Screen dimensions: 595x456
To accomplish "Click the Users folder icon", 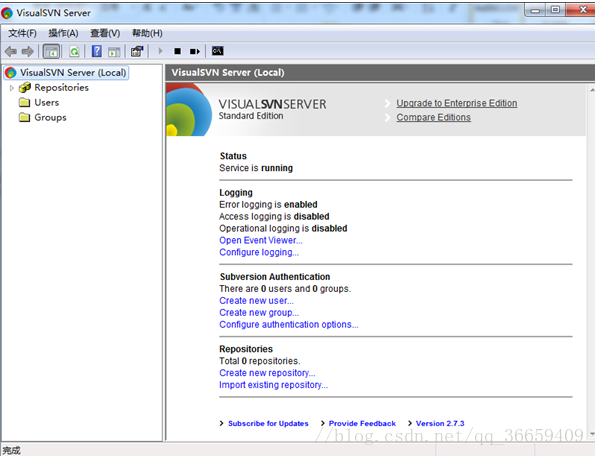I will point(25,102).
